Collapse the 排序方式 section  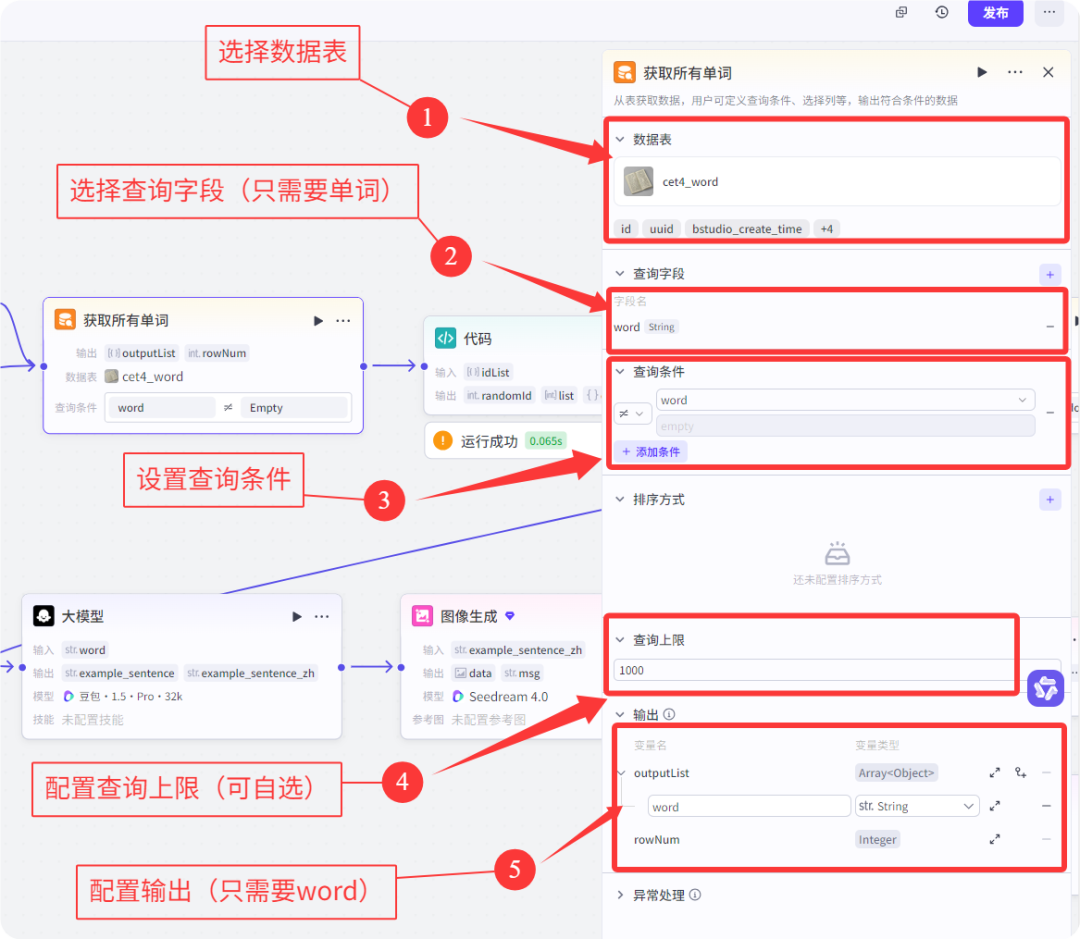tap(618, 500)
